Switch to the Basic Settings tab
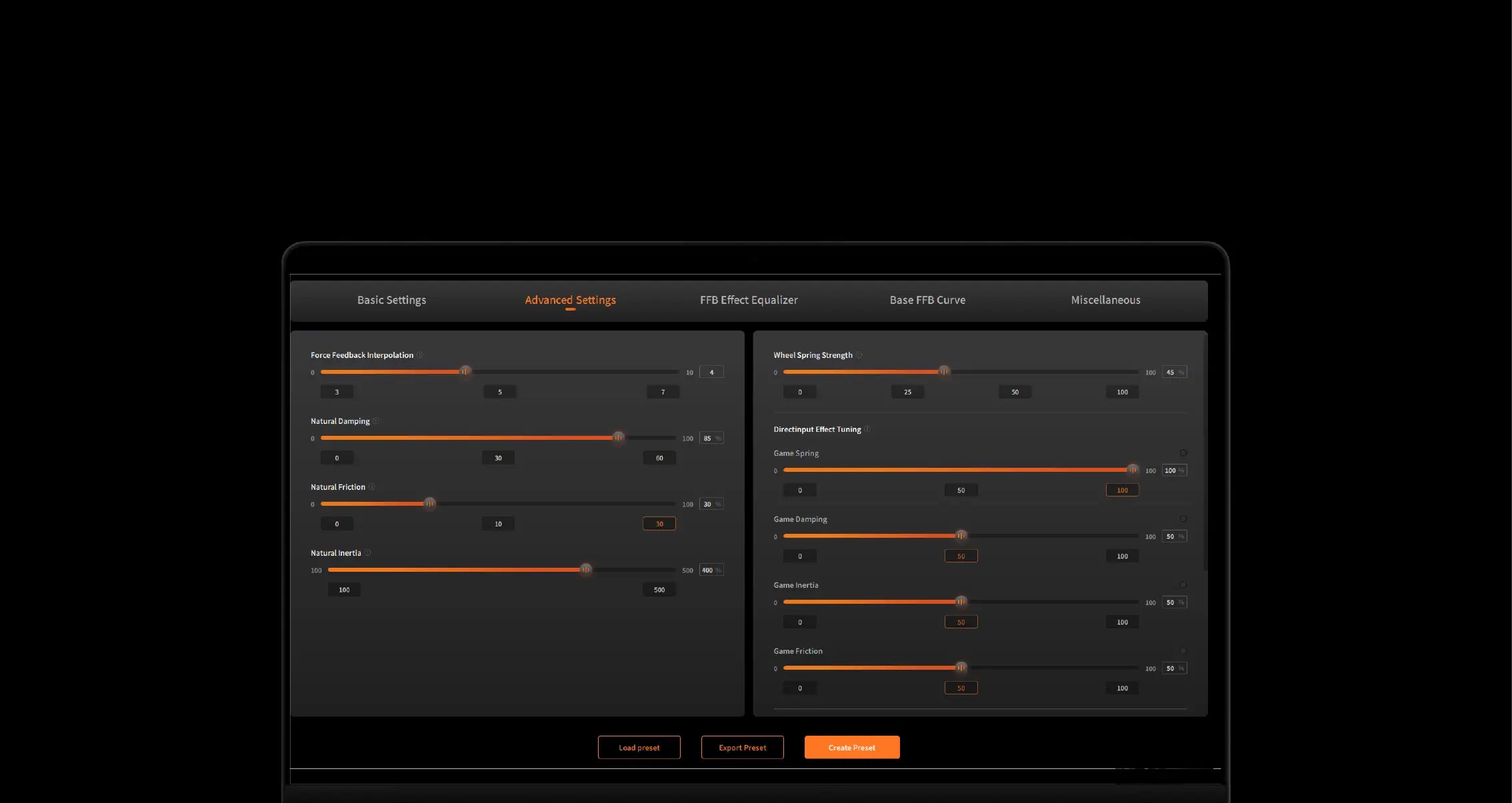This screenshot has height=803, width=1512. (391, 300)
